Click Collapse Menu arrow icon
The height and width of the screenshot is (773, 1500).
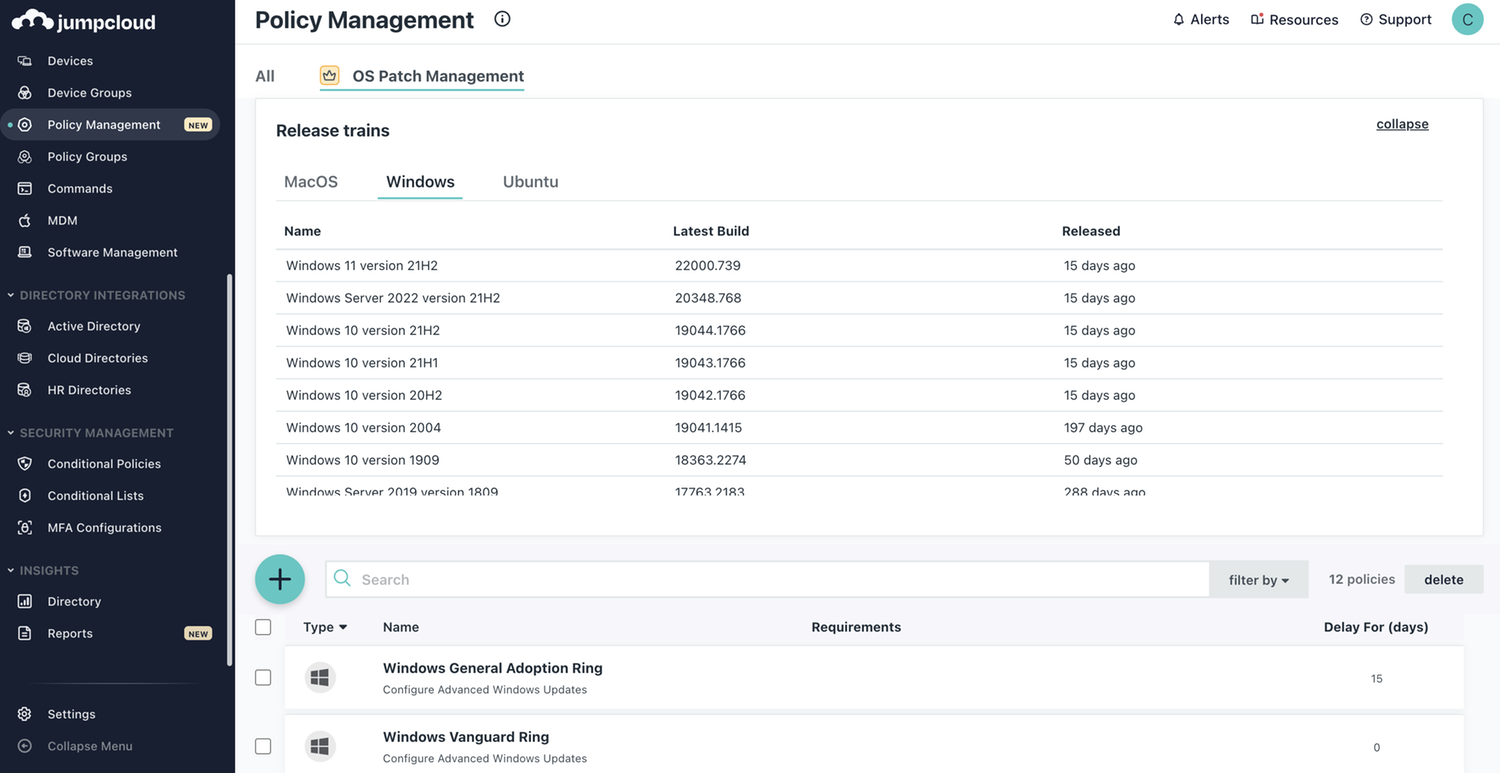25,746
